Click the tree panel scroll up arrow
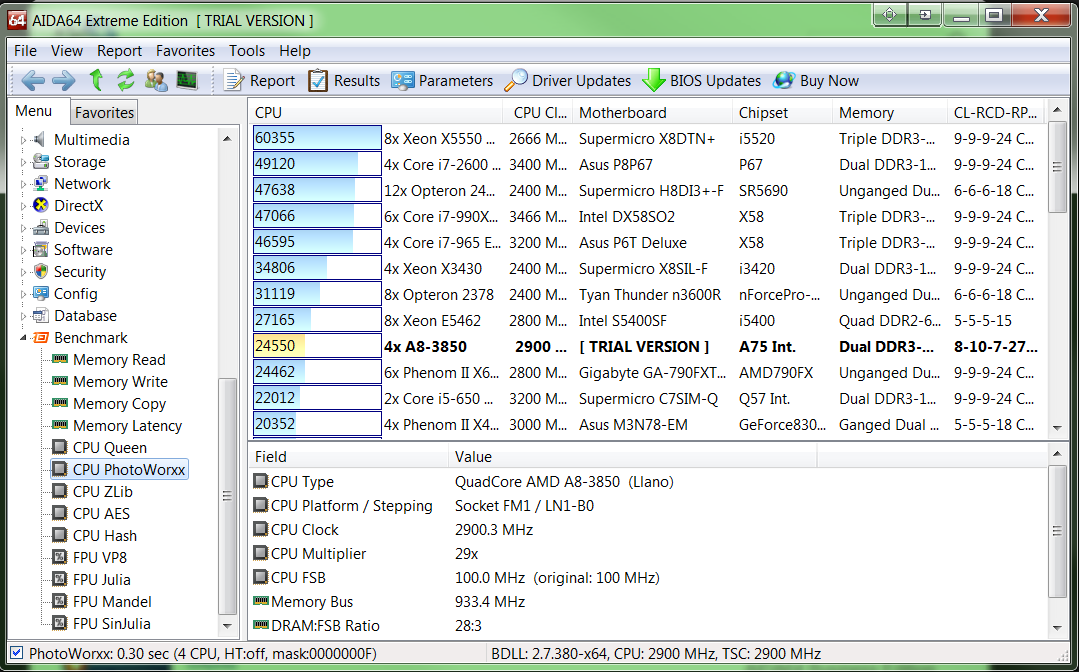Viewport: 1079px width, 672px height. tap(227, 139)
